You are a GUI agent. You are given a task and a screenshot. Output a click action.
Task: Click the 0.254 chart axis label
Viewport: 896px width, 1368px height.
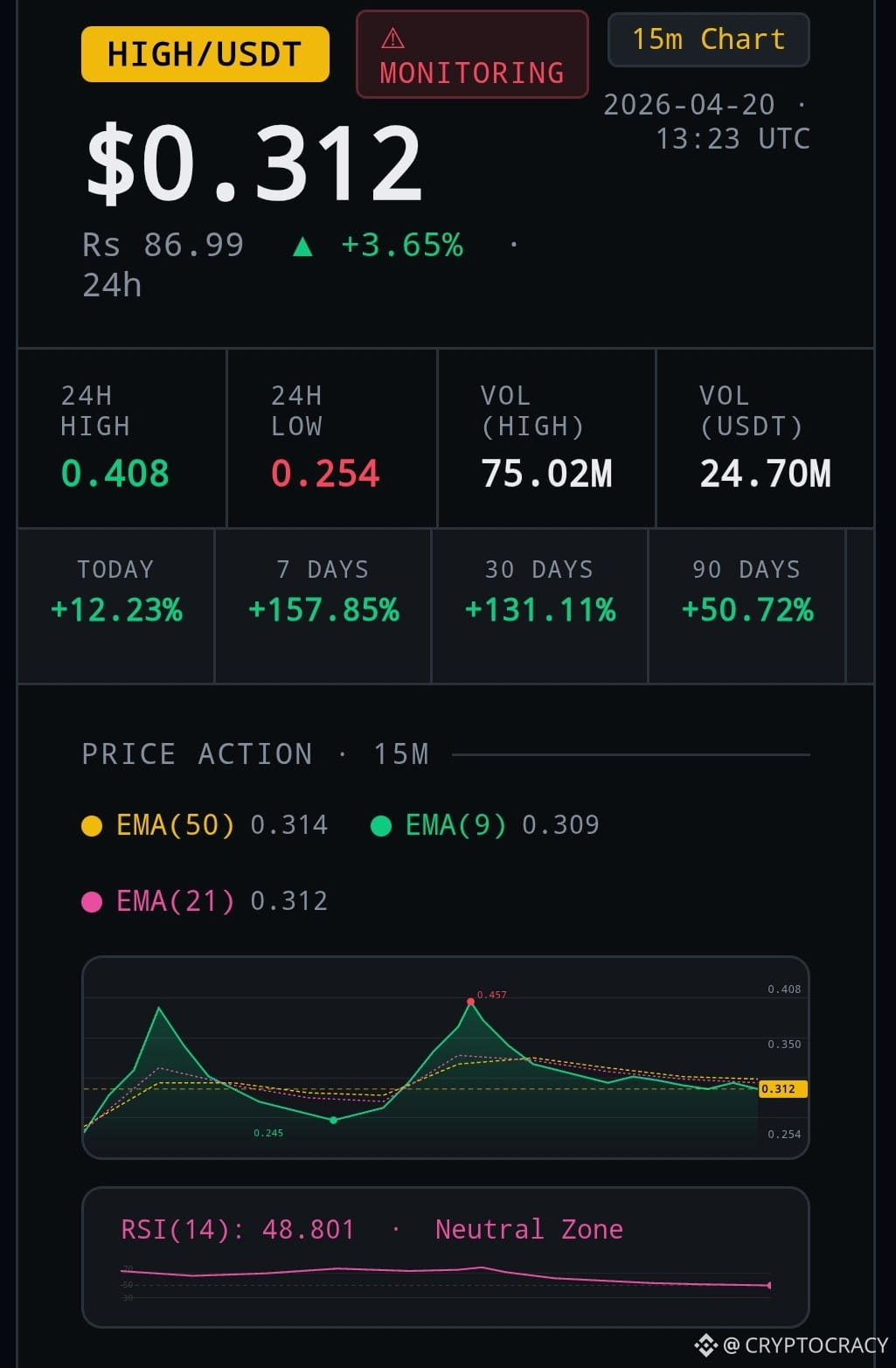784,1135
